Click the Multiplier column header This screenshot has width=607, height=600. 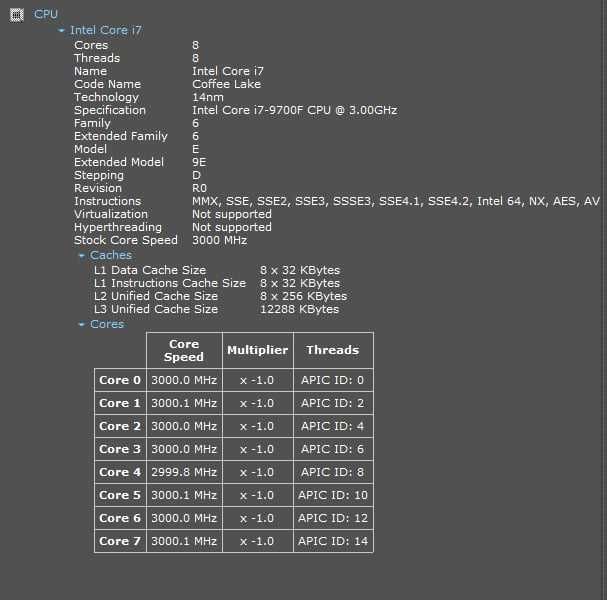click(257, 350)
